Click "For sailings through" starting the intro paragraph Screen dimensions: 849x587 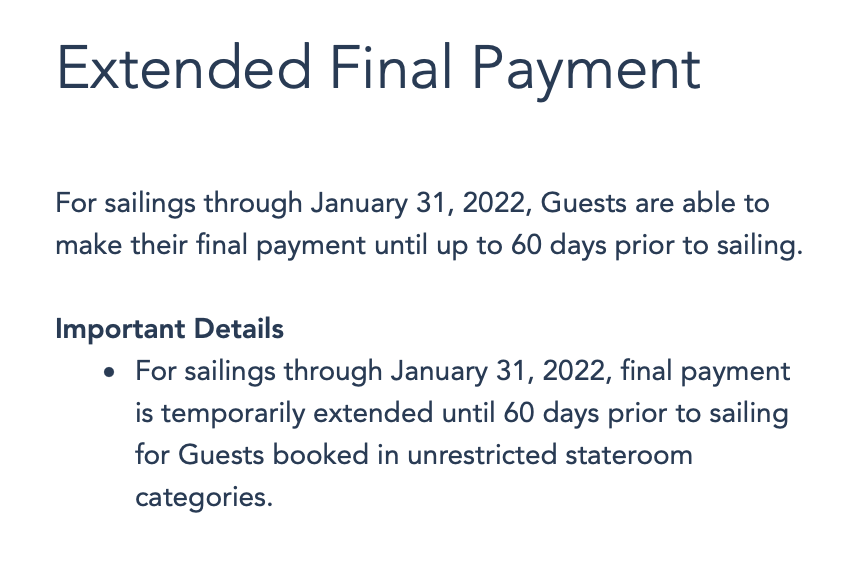point(180,203)
